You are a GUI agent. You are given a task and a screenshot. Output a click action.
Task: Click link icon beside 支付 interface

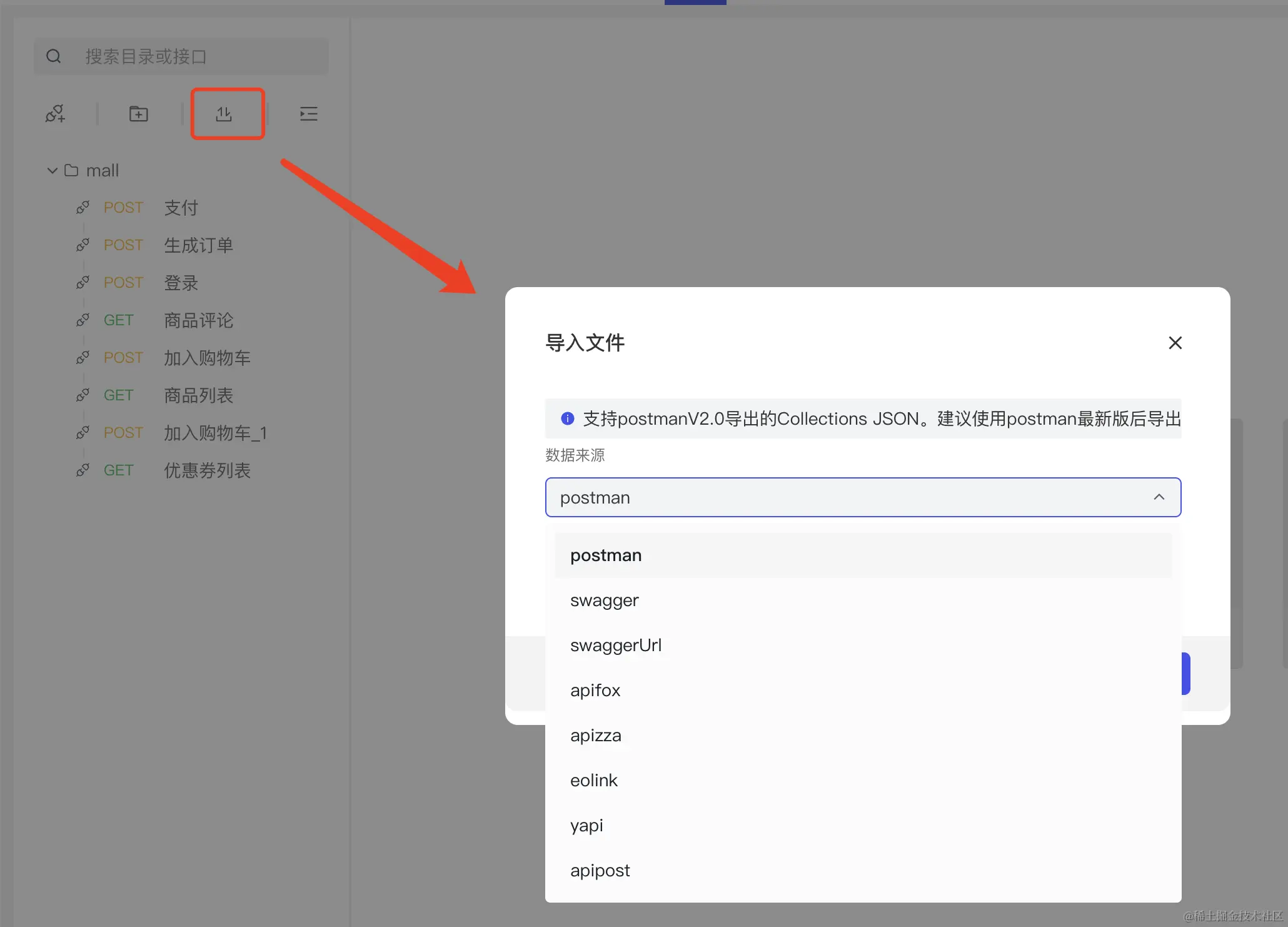83,208
